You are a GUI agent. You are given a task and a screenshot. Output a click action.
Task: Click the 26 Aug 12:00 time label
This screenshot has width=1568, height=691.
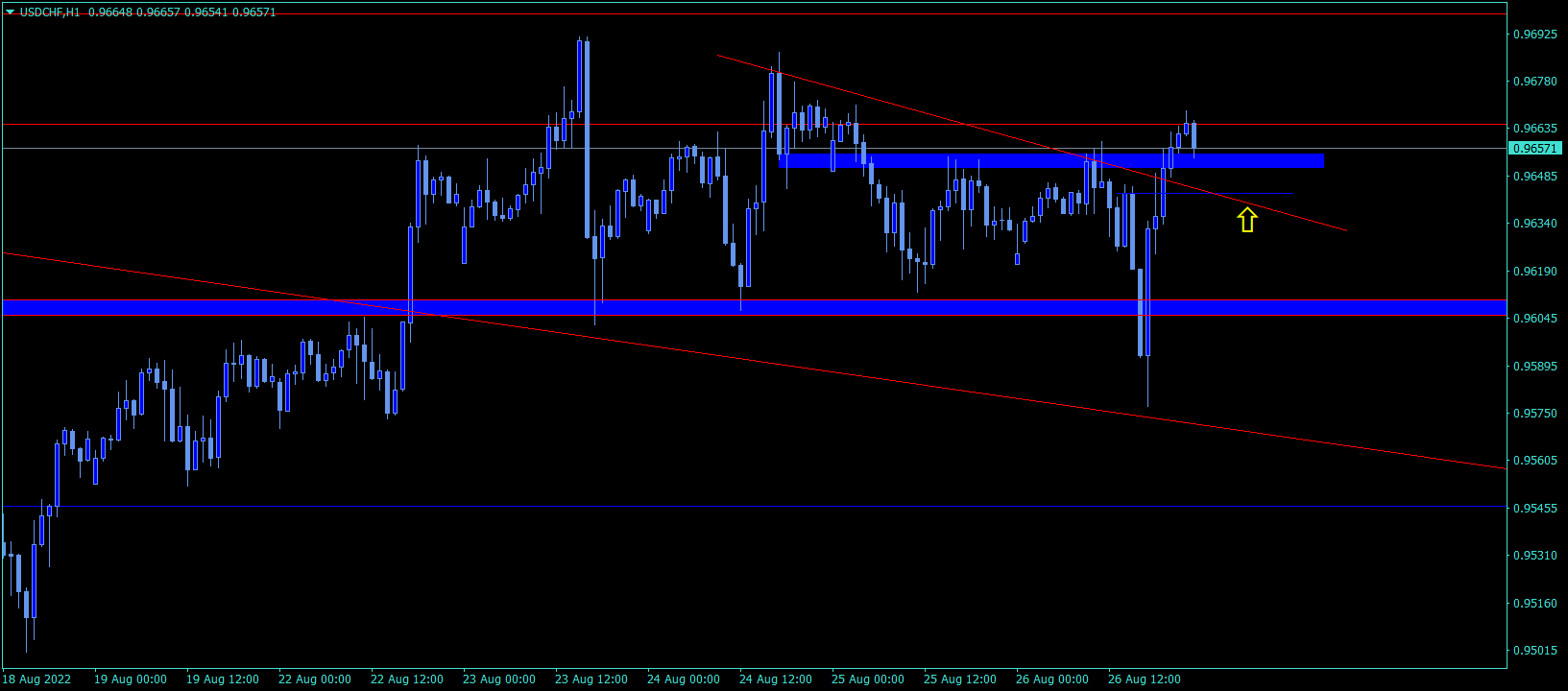[x=1145, y=679]
